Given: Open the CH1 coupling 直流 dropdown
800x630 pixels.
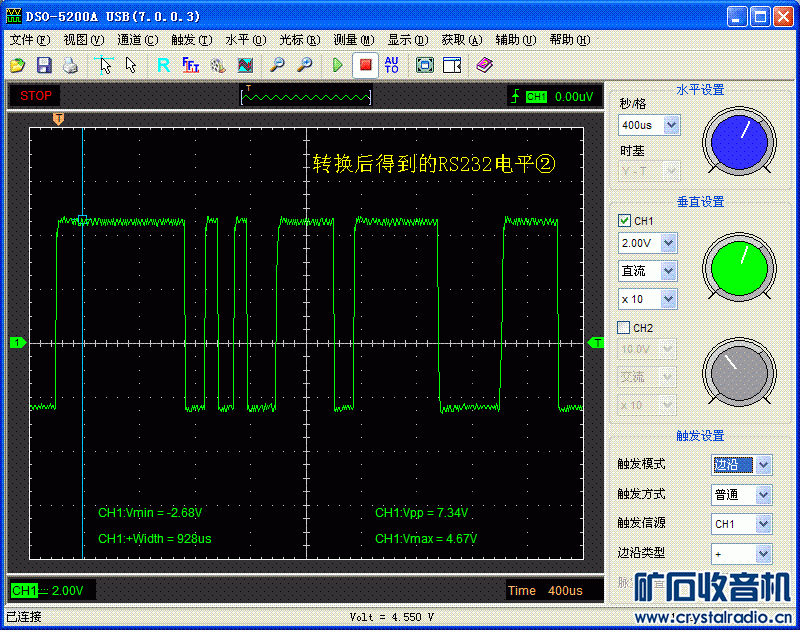Looking at the screenshot, I should [668, 271].
